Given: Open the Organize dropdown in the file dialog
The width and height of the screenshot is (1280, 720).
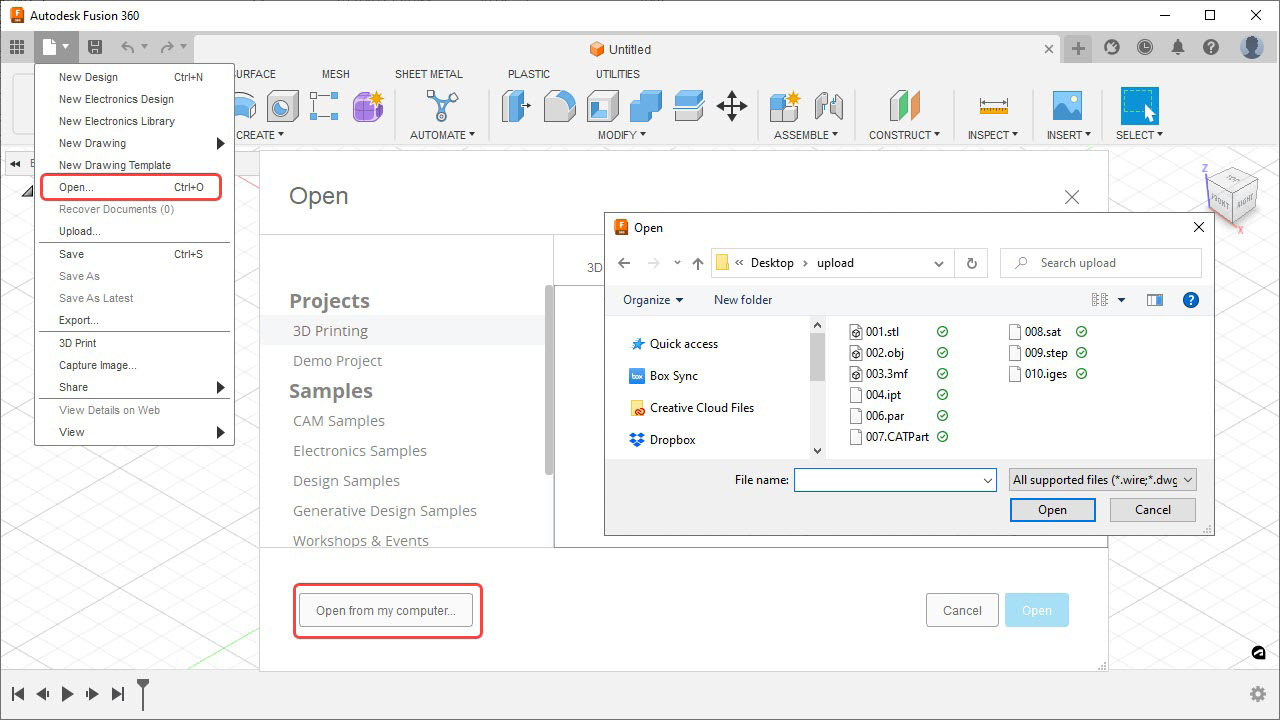Looking at the screenshot, I should [x=653, y=300].
